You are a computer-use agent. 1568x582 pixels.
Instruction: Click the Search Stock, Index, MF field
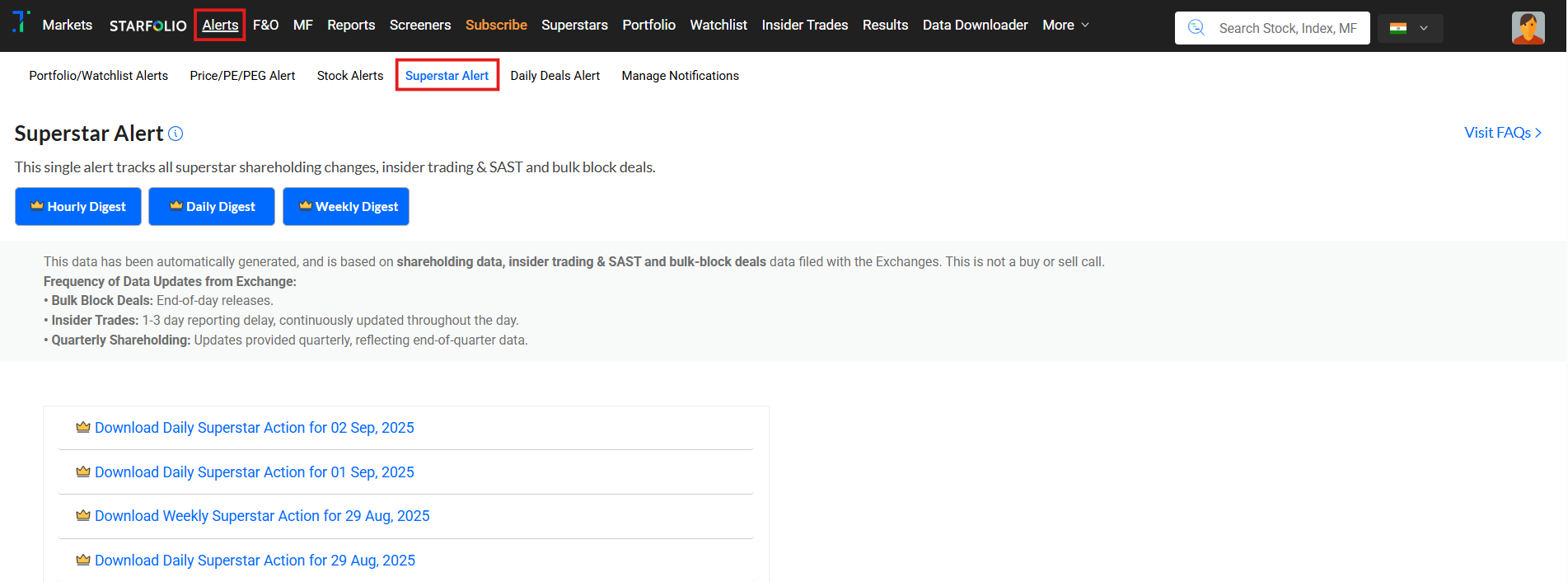1272,28
